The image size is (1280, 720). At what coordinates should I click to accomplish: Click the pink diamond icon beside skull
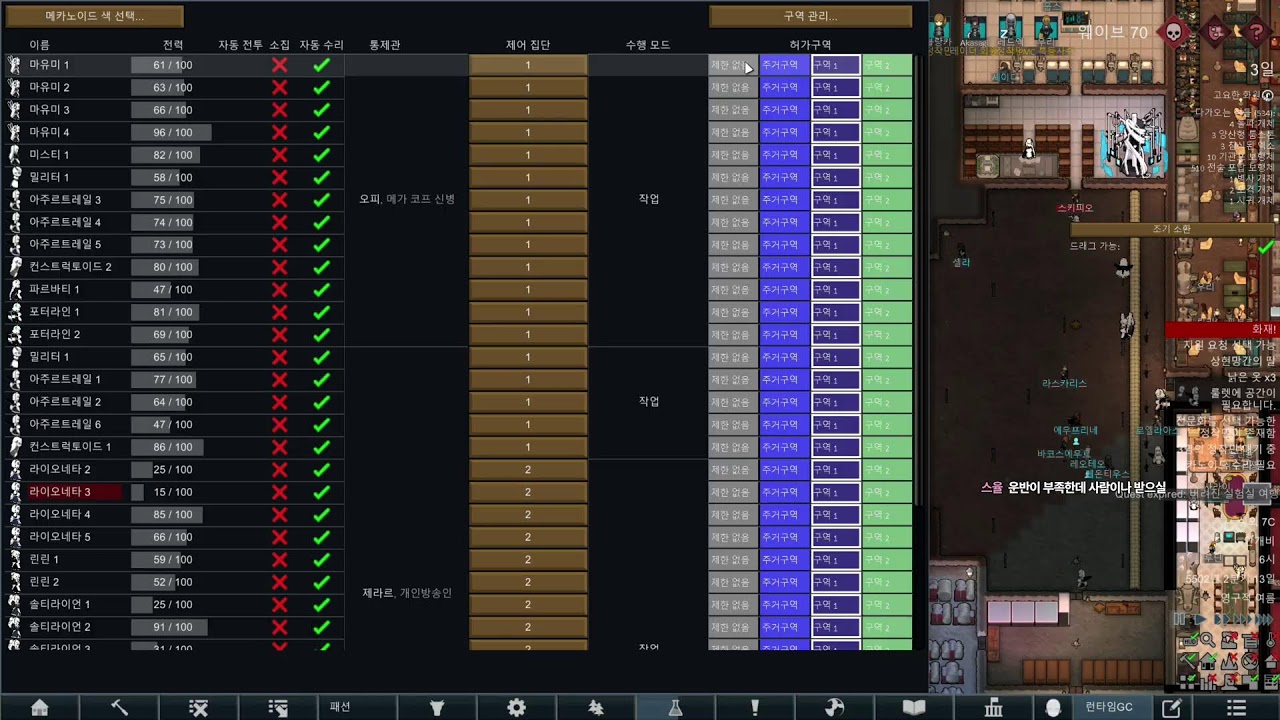1217,32
